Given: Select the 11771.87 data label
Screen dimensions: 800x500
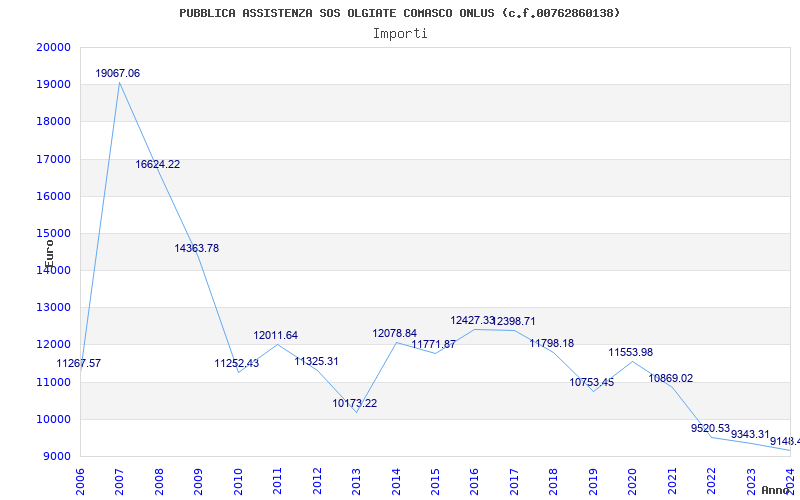Looking at the screenshot, I should coord(434,344).
